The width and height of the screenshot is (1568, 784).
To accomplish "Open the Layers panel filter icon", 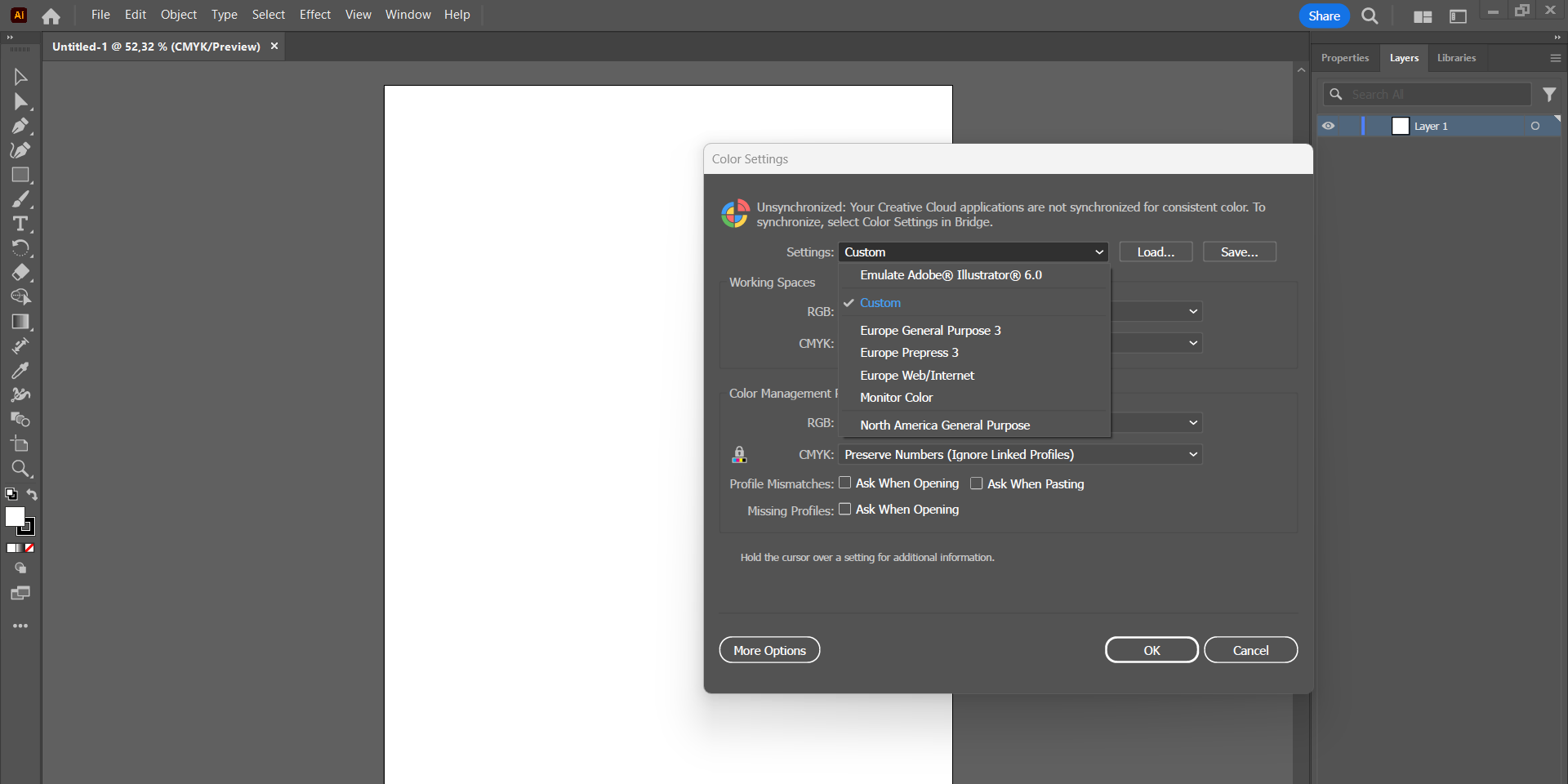I will pyautogui.click(x=1549, y=95).
